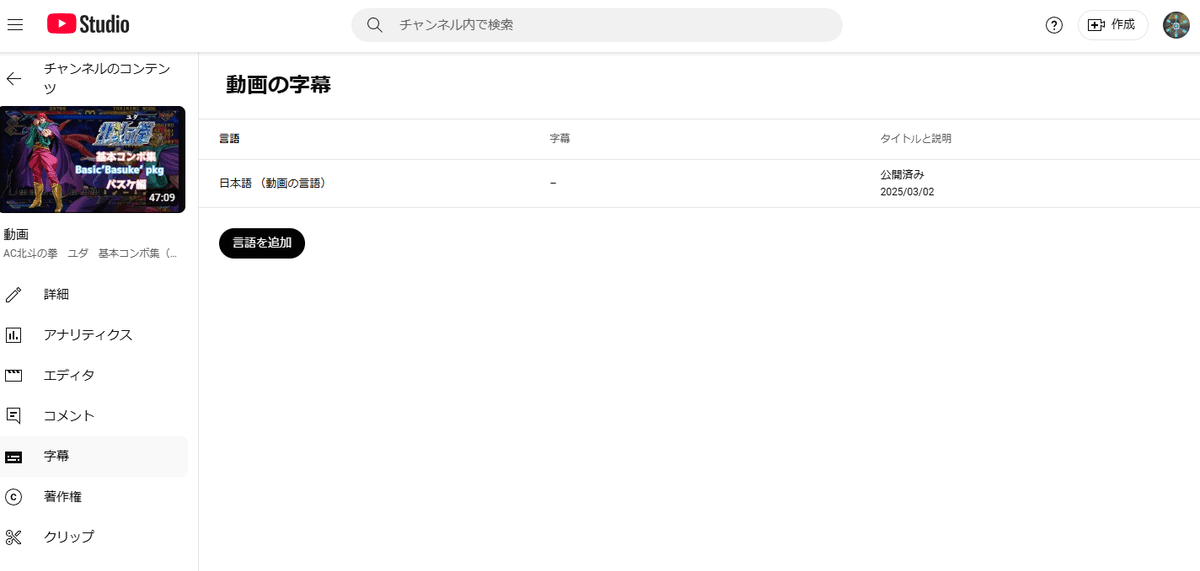The width and height of the screenshot is (1200, 571).
Task: Open the help question mark icon
Action: (x=1054, y=25)
